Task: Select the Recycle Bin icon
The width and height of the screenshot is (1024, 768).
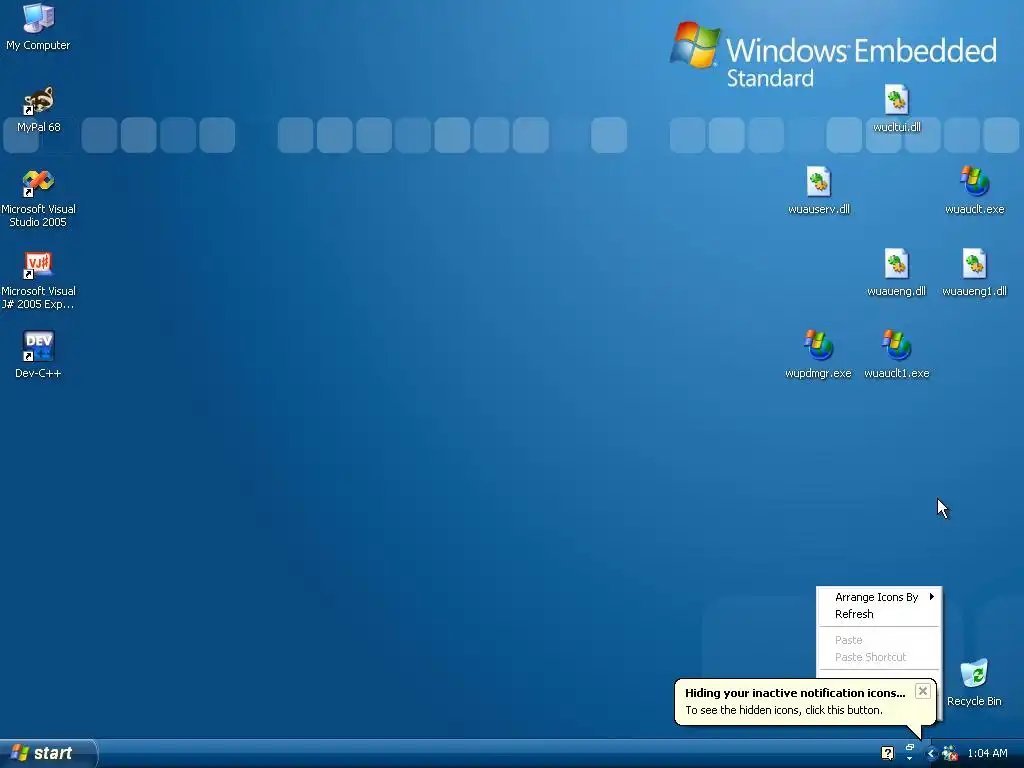Action: [974, 683]
